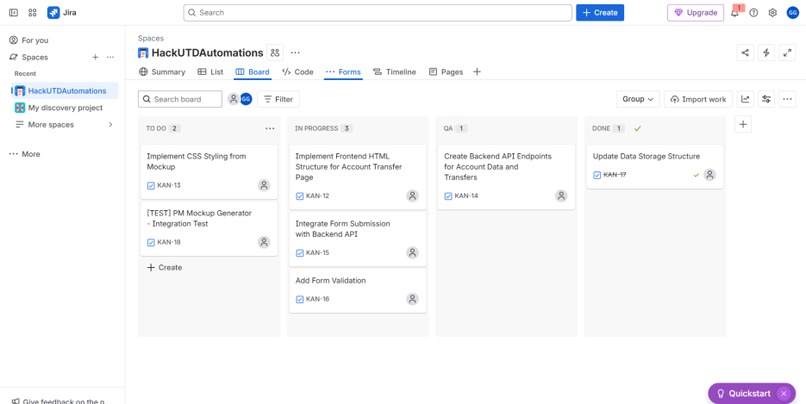
Task: Click assignee avatar on KAN-14 card
Action: (561, 196)
